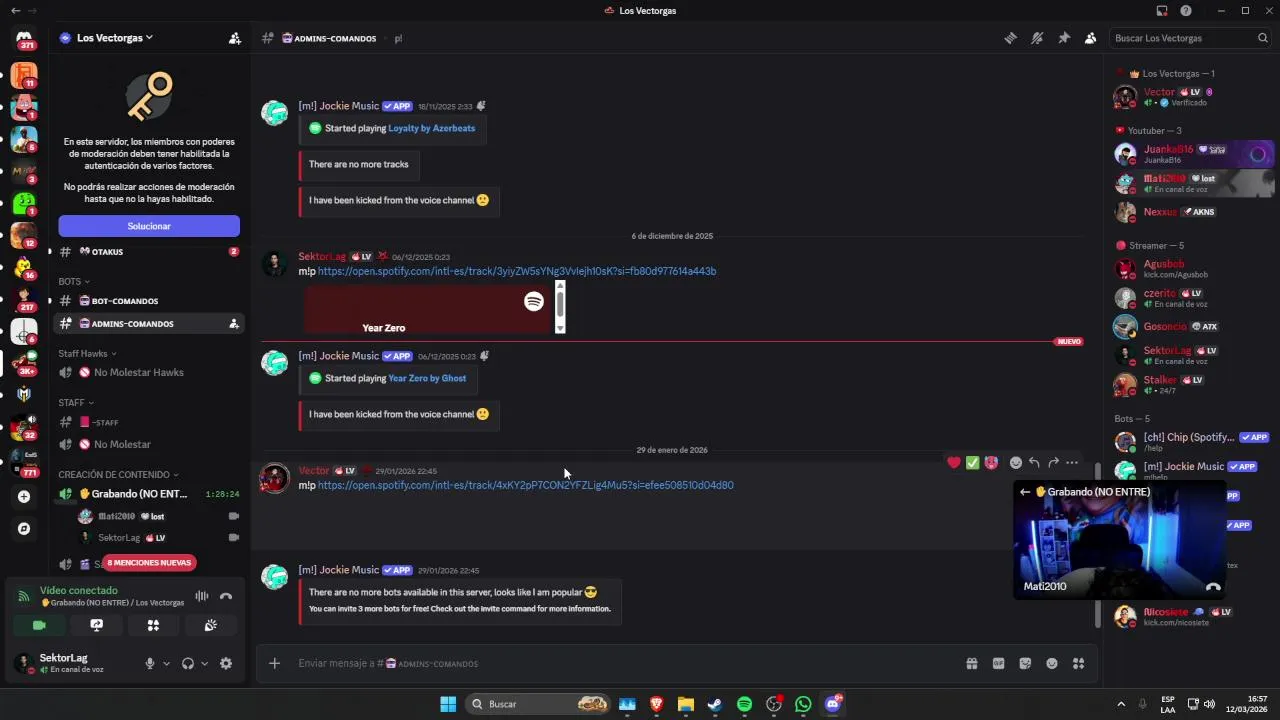Add a server plus icon
Screen dimensions: 1280x720
(24, 496)
